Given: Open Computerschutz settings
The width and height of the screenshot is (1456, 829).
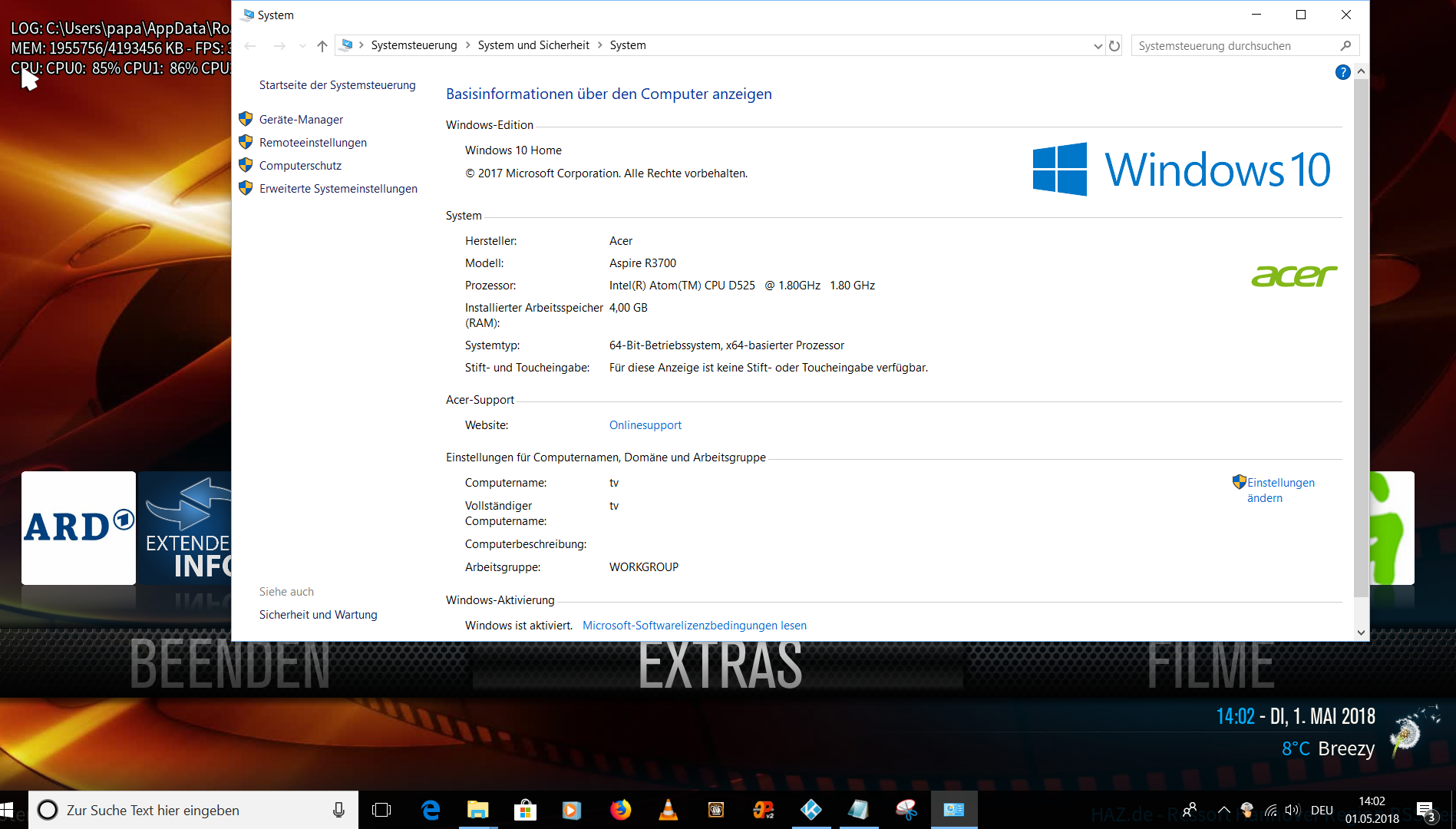Looking at the screenshot, I should point(300,166).
